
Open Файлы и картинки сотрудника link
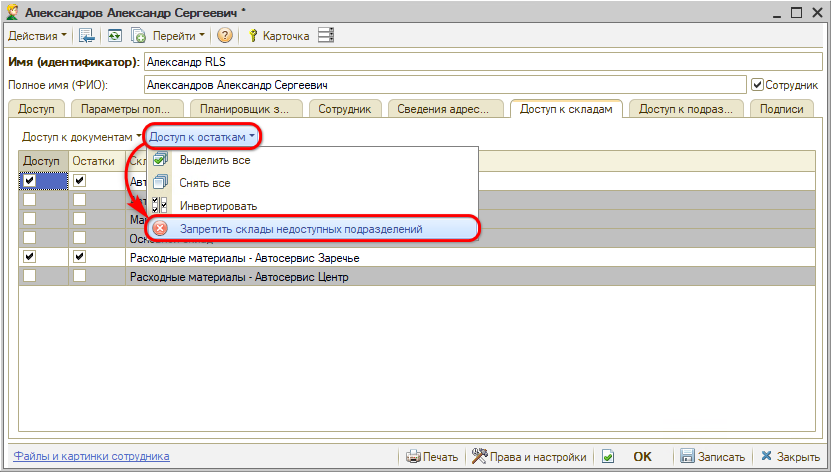(91, 456)
